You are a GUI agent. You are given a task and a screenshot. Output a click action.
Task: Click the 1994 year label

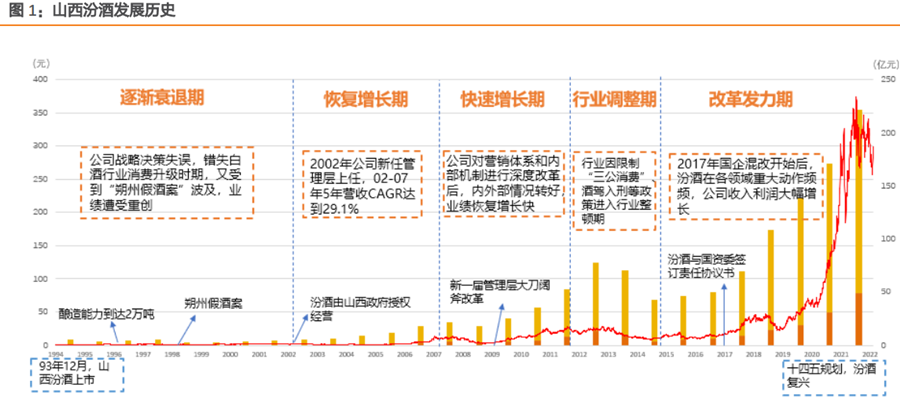pos(55,355)
